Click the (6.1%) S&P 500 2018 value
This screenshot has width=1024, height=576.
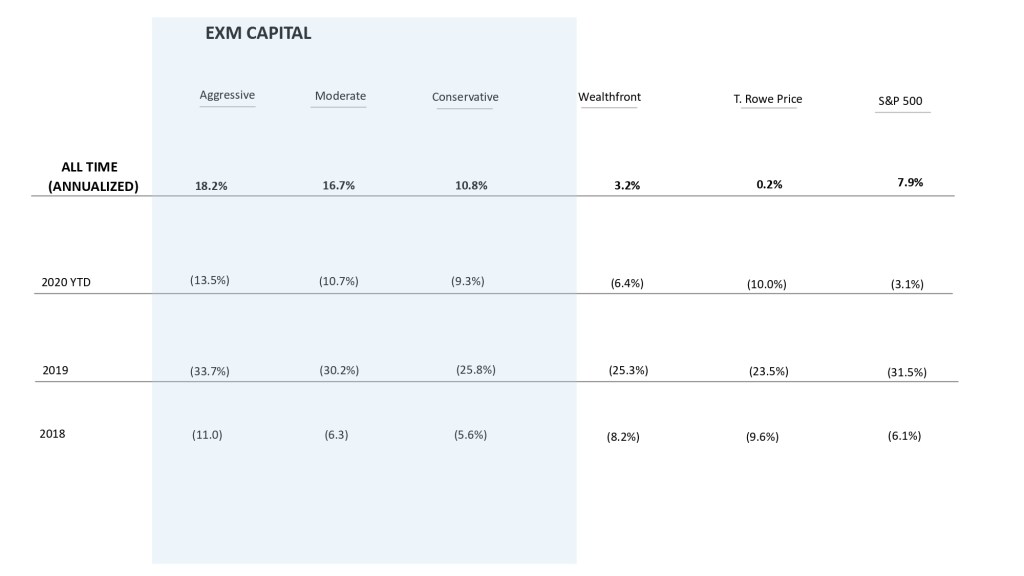904,435
